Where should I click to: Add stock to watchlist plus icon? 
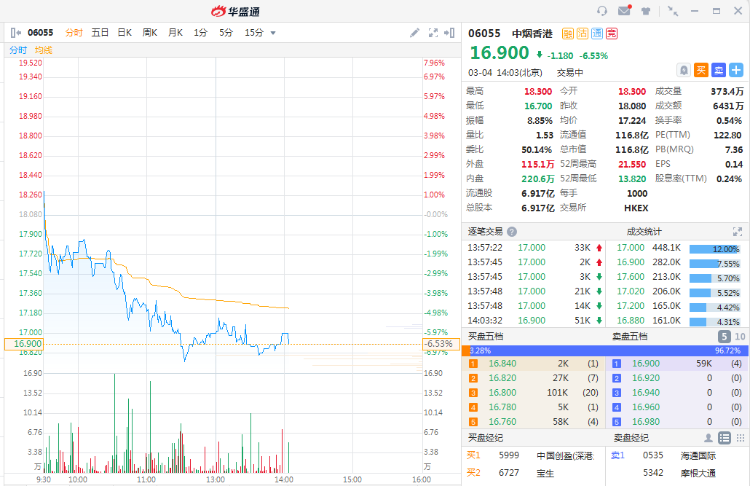click(736, 70)
